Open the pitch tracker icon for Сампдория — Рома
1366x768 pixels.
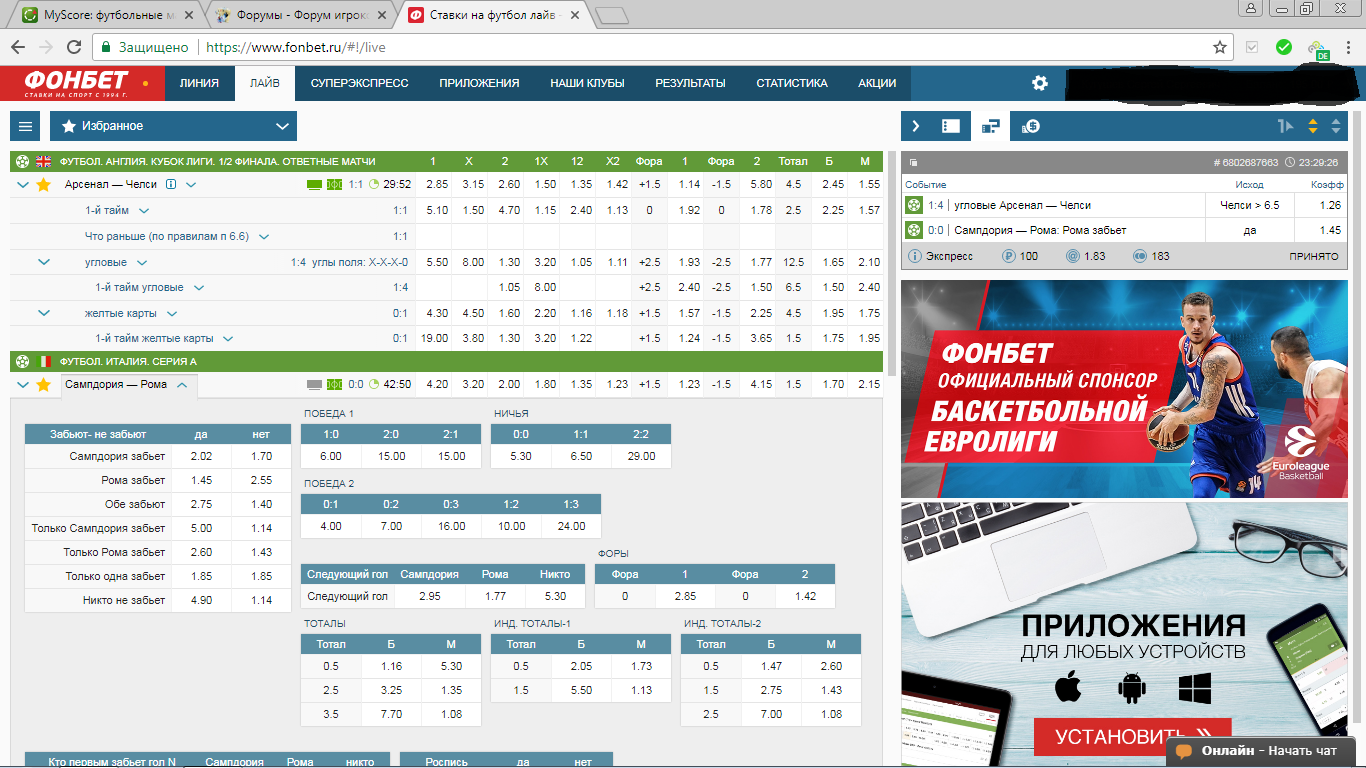pos(335,384)
